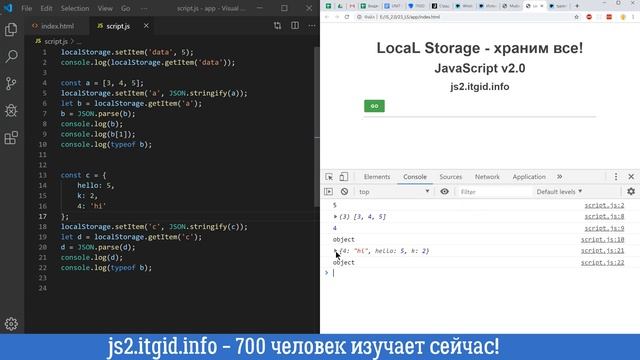Open the Source Control view
The width and height of the screenshot is (640, 360).
(x=11, y=83)
